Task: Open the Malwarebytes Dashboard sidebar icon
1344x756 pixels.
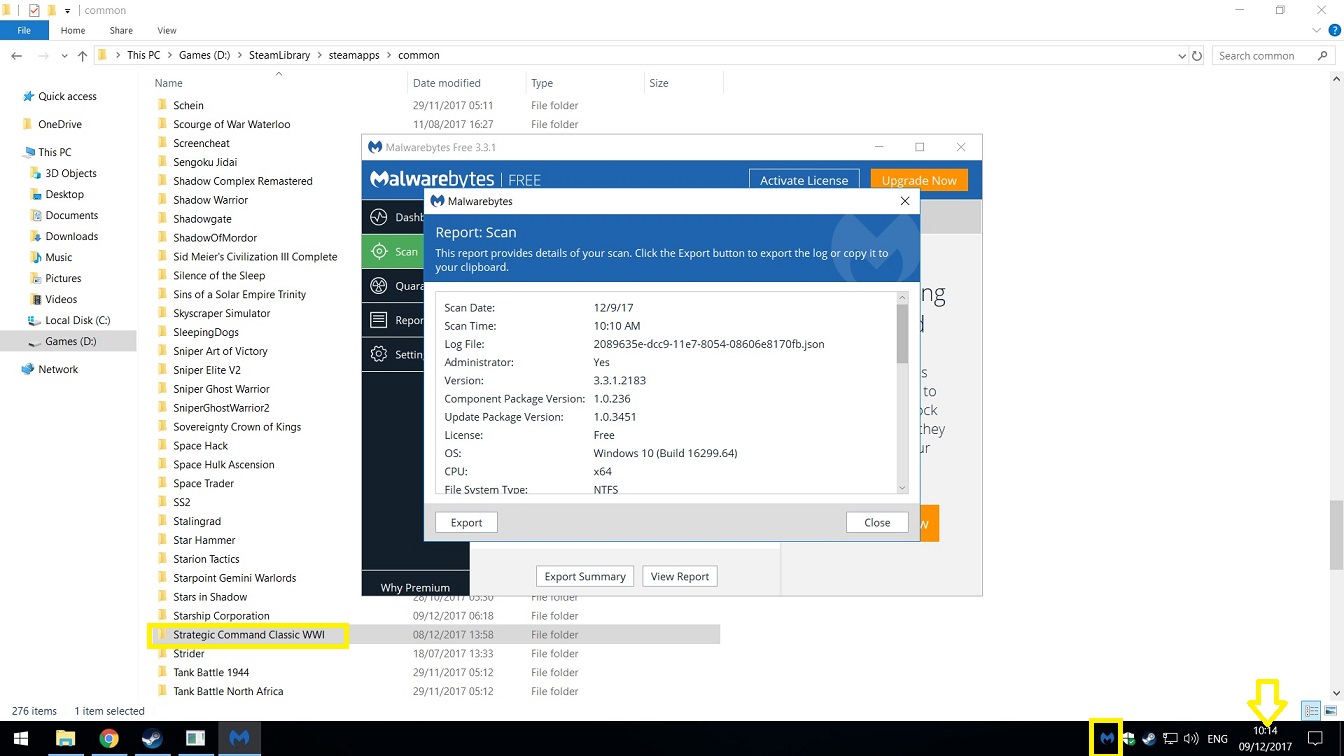Action: pyautogui.click(x=378, y=217)
